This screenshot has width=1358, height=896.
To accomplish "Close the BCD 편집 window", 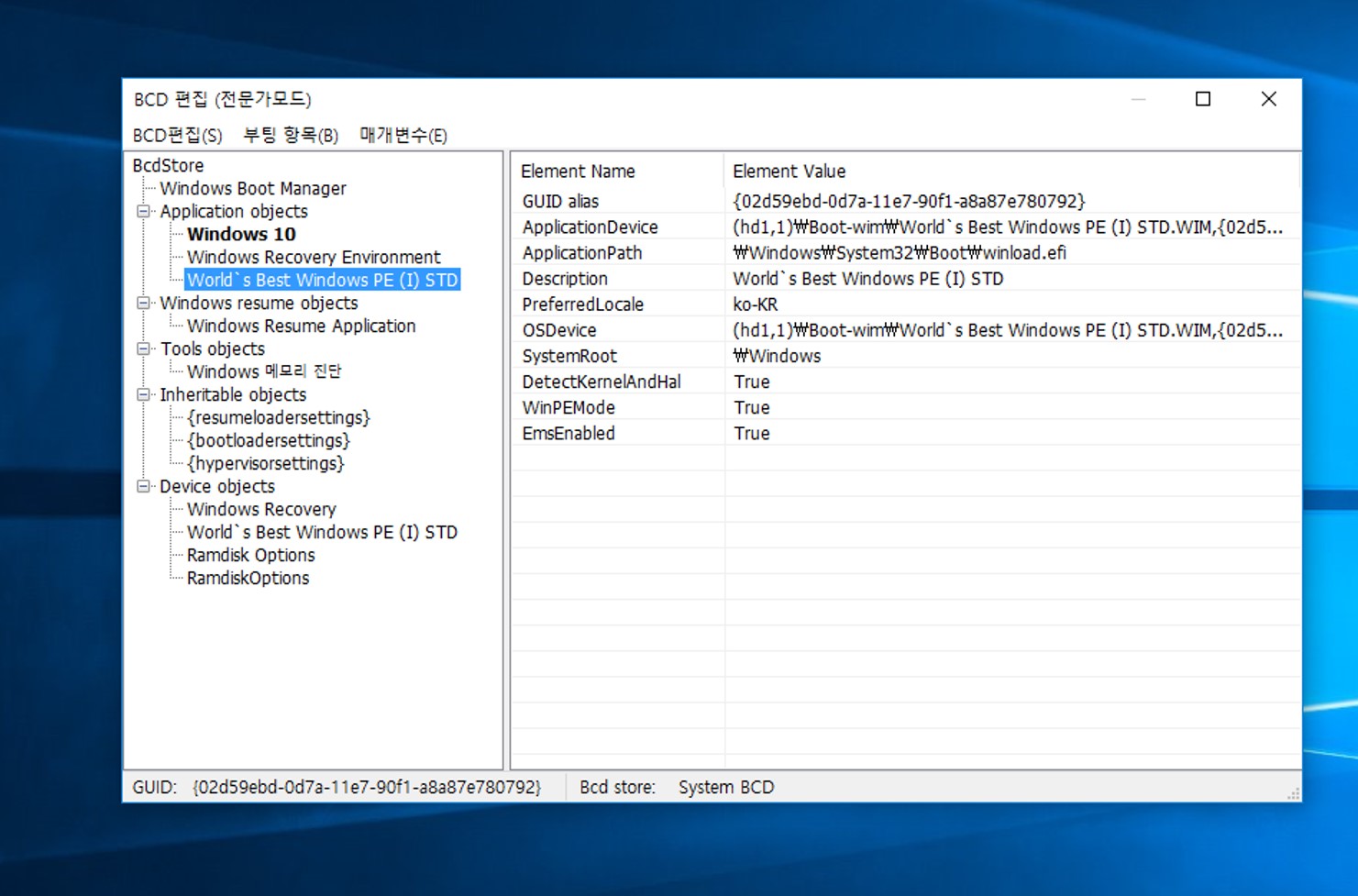I will 1269,99.
